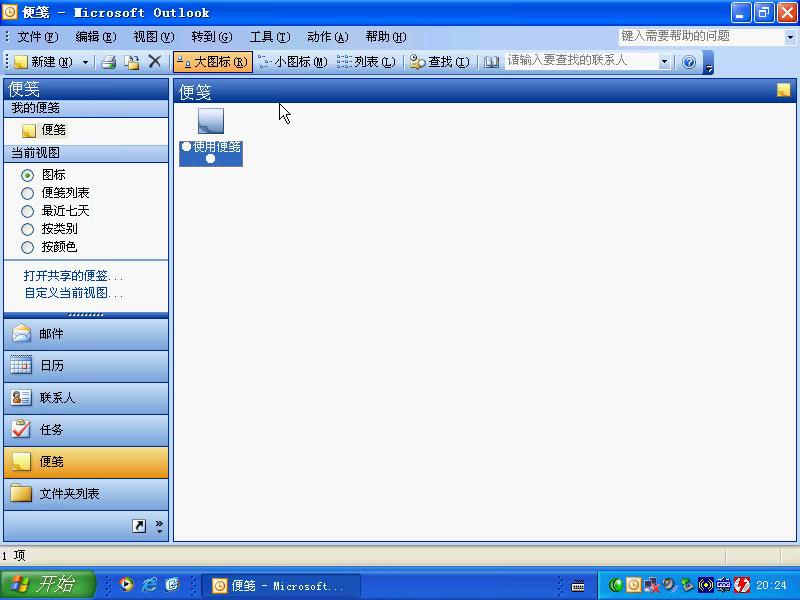Select the 按颜色 view radio button
The height and width of the screenshot is (600, 800).
point(28,247)
